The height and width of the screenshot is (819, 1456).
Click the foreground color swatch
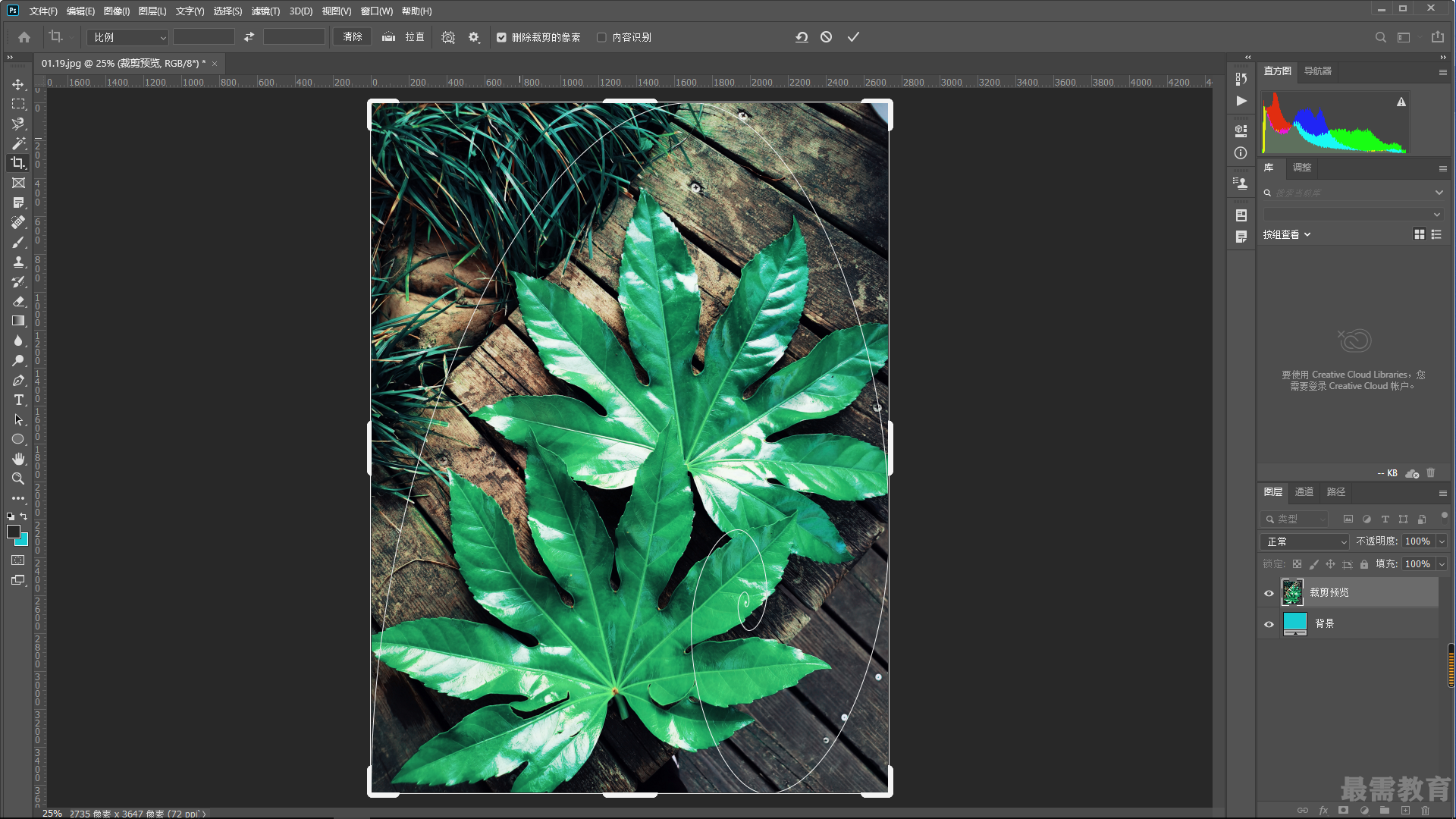13,532
